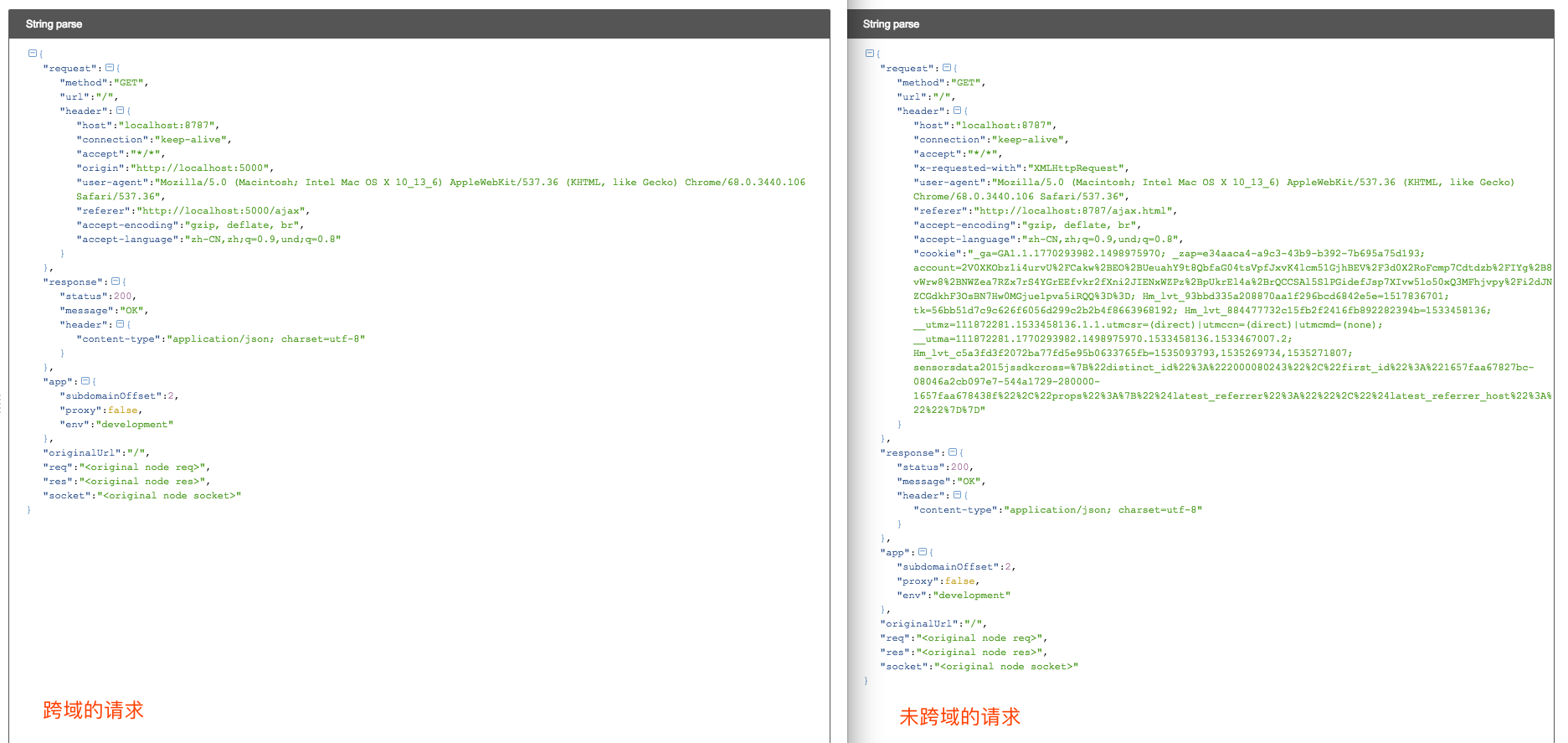Collapse the "request" node in the left panel

[110, 68]
